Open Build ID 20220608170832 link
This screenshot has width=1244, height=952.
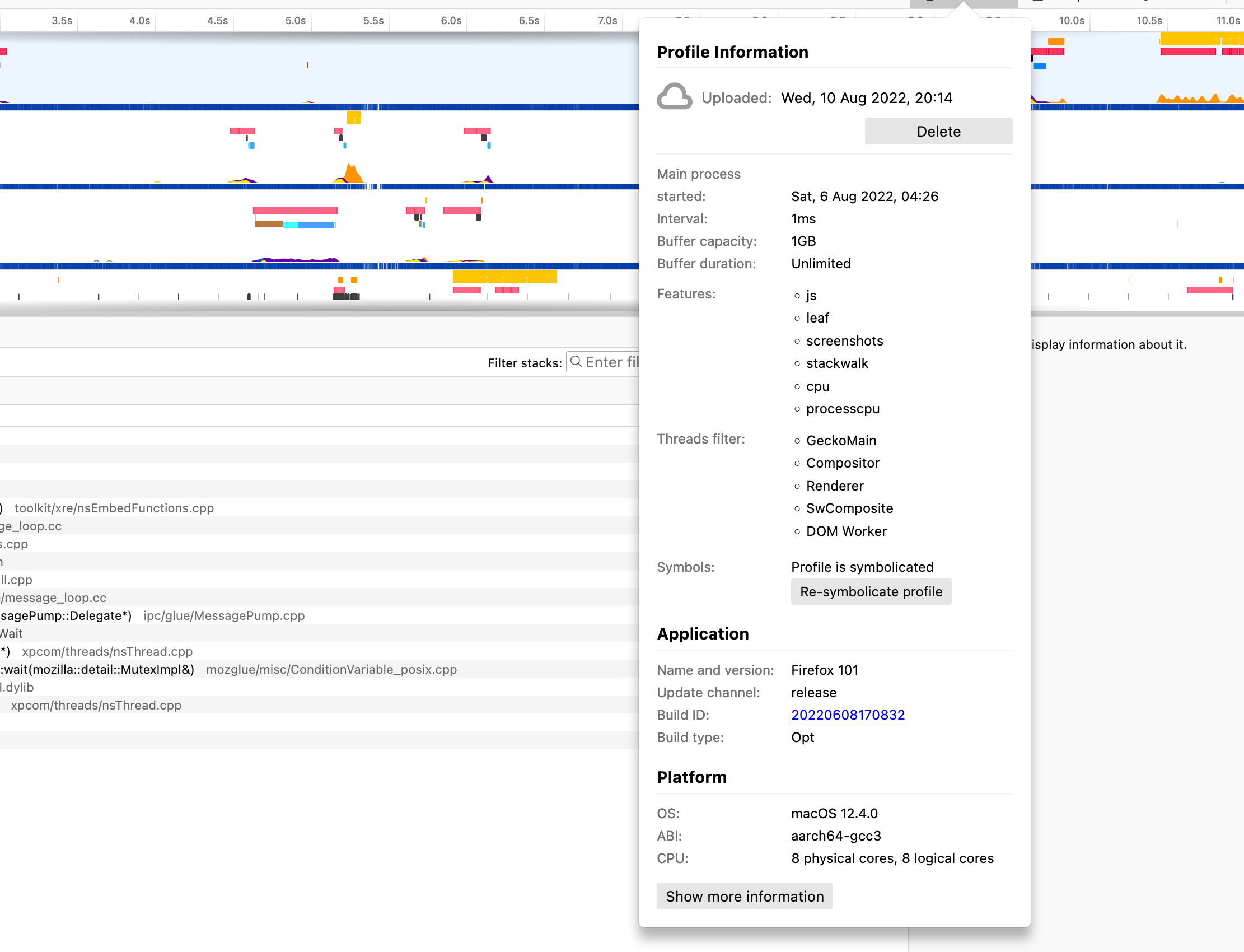[847, 715]
